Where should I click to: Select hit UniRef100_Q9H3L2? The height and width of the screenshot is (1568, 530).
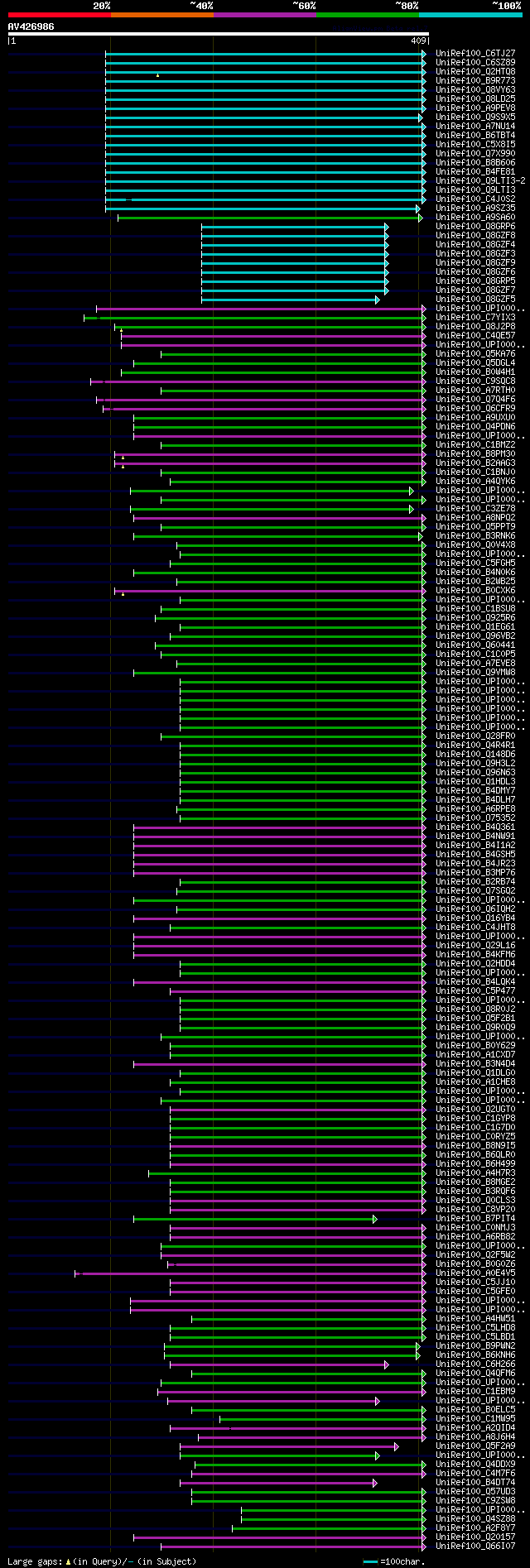point(475,763)
